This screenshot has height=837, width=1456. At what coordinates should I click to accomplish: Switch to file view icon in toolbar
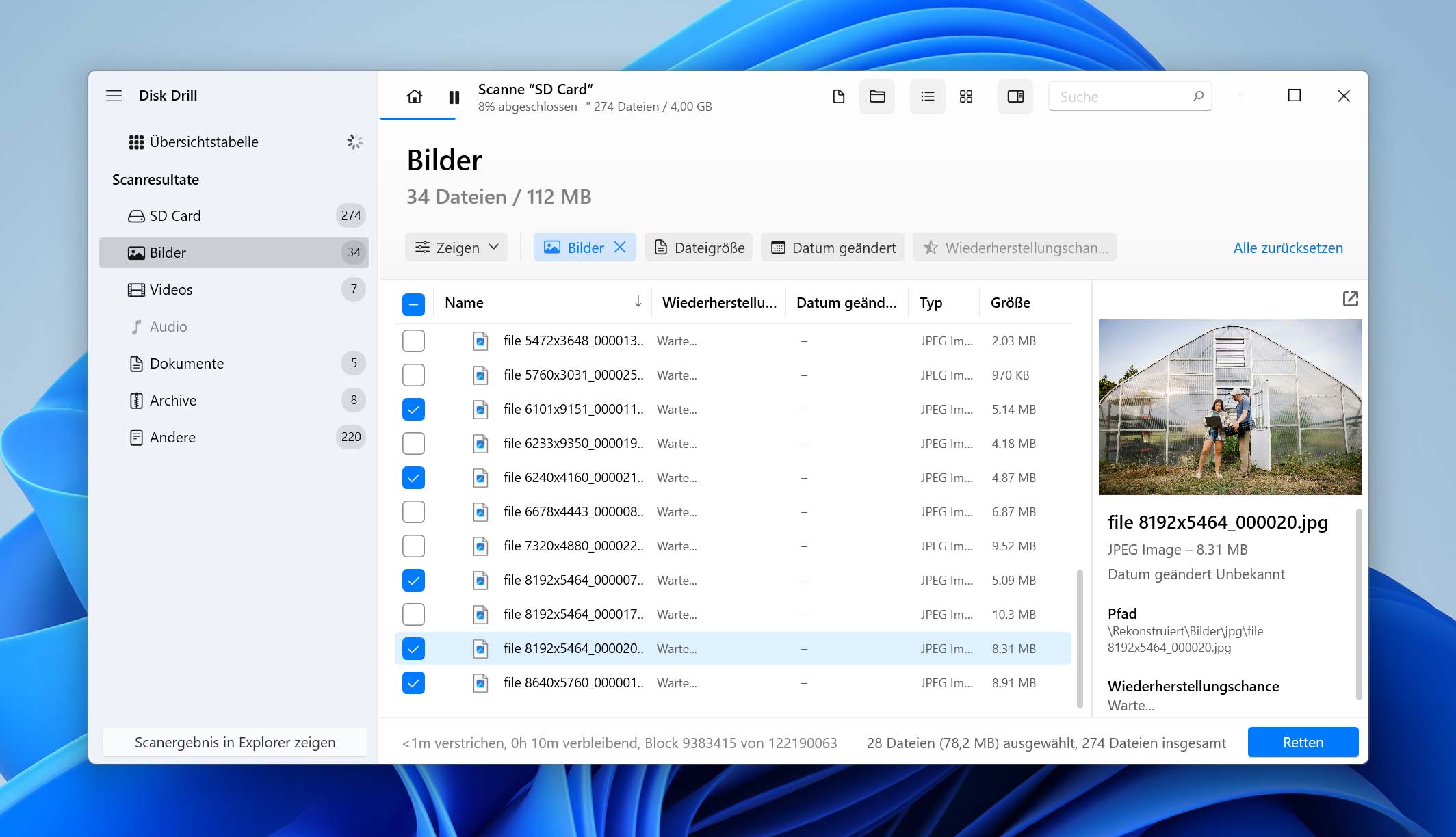[839, 96]
